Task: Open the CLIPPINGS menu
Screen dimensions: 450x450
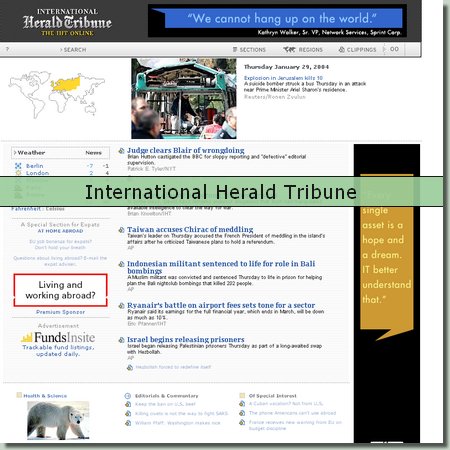Action: [x=361, y=50]
